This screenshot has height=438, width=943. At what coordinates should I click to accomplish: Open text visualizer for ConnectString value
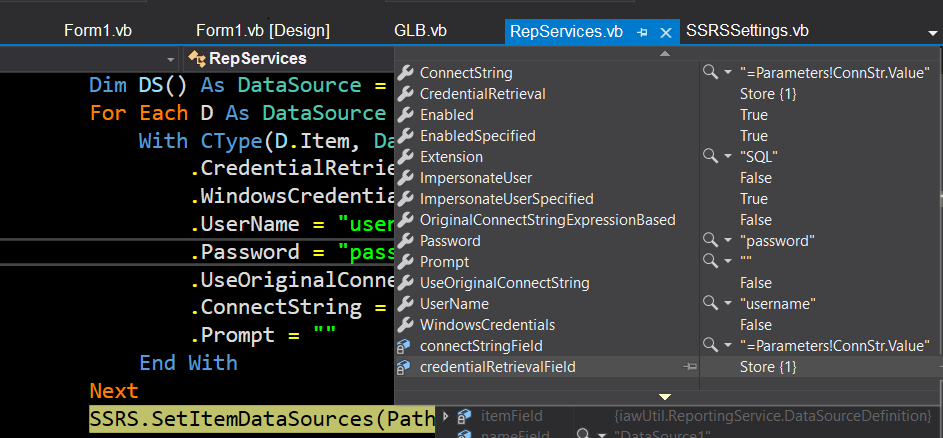tap(710, 73)
